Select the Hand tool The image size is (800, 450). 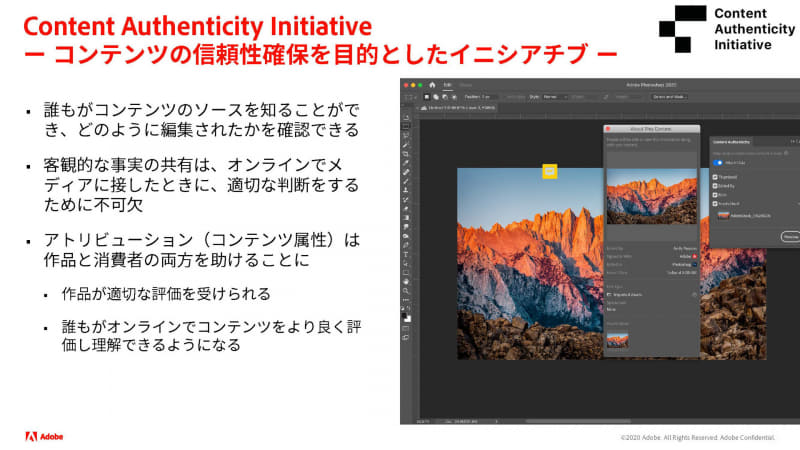[x=406, y=282]
